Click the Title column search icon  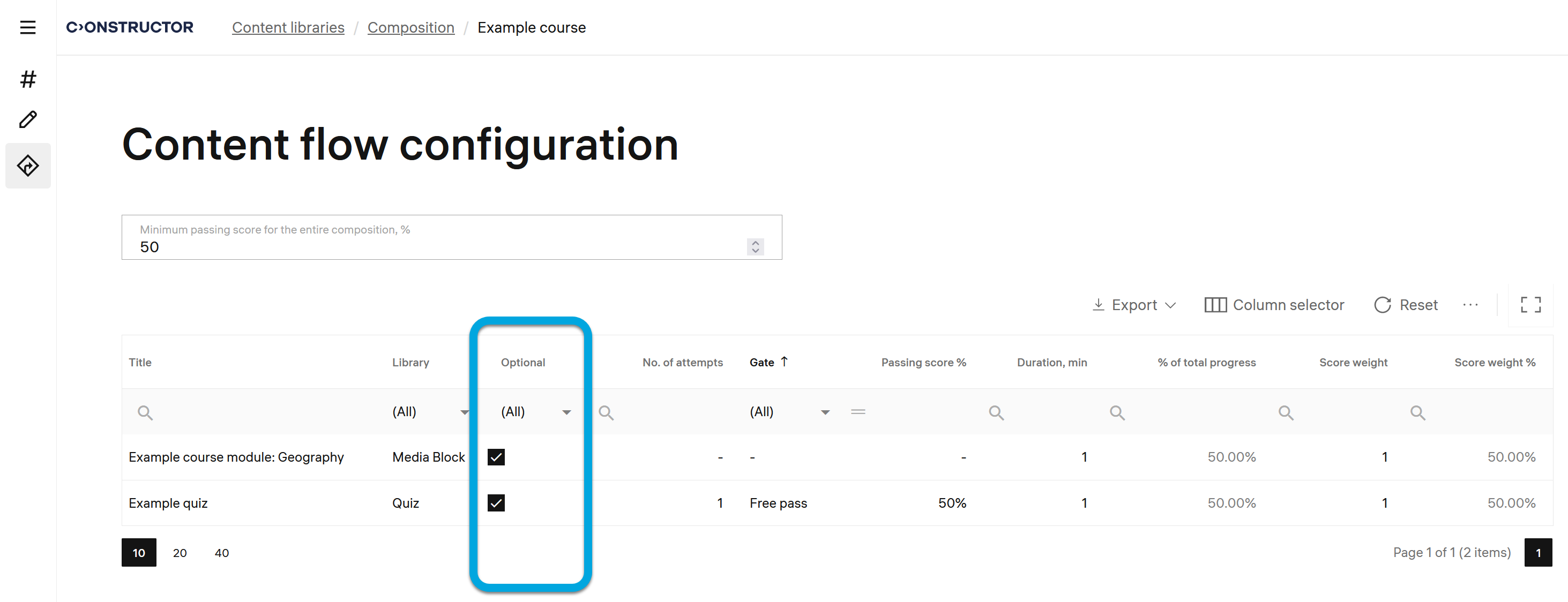coord(145,413)
